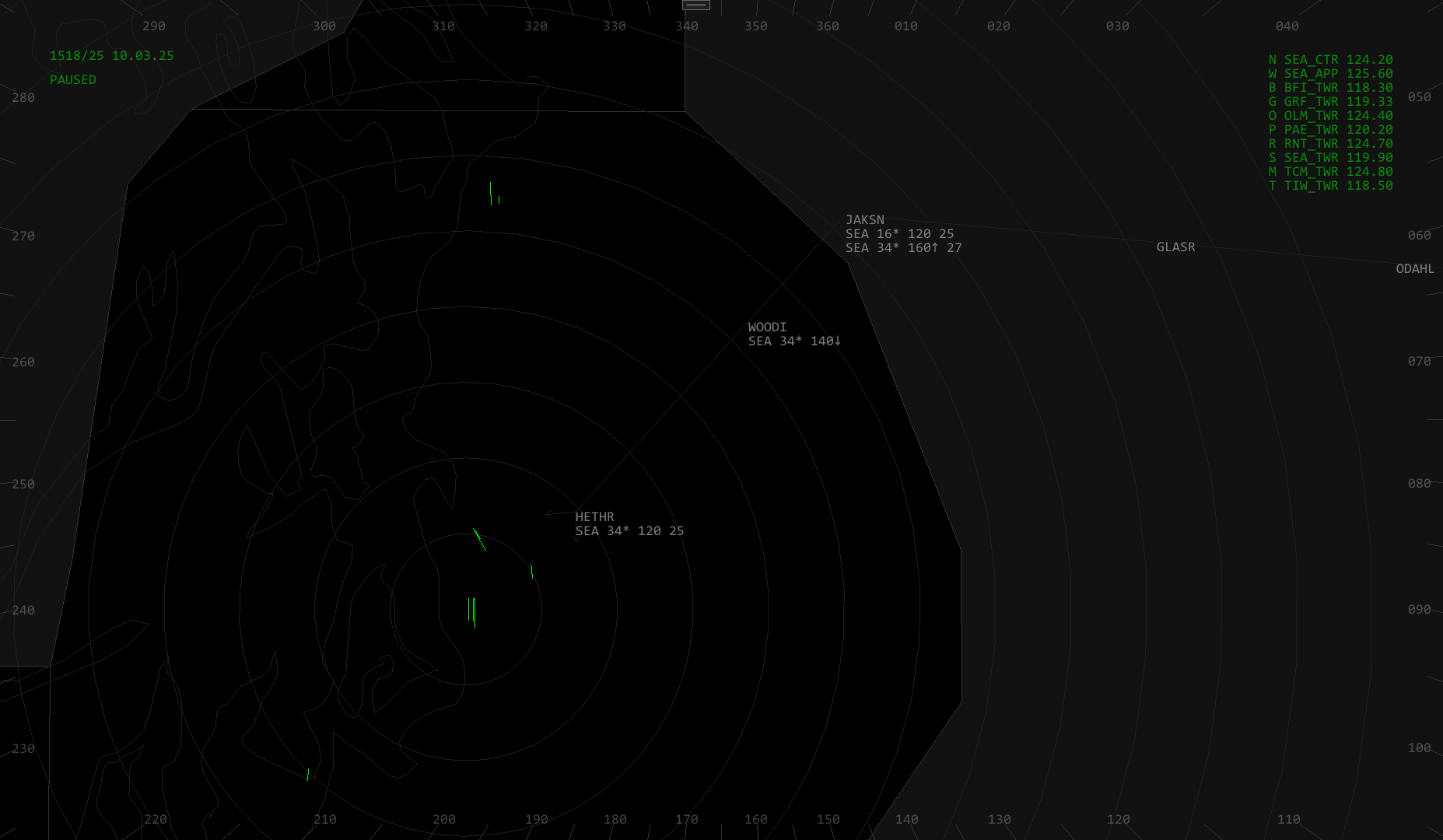Click the 090 compass heading label
This screenshot has height=840, width=1443.
click(1420, 610)
